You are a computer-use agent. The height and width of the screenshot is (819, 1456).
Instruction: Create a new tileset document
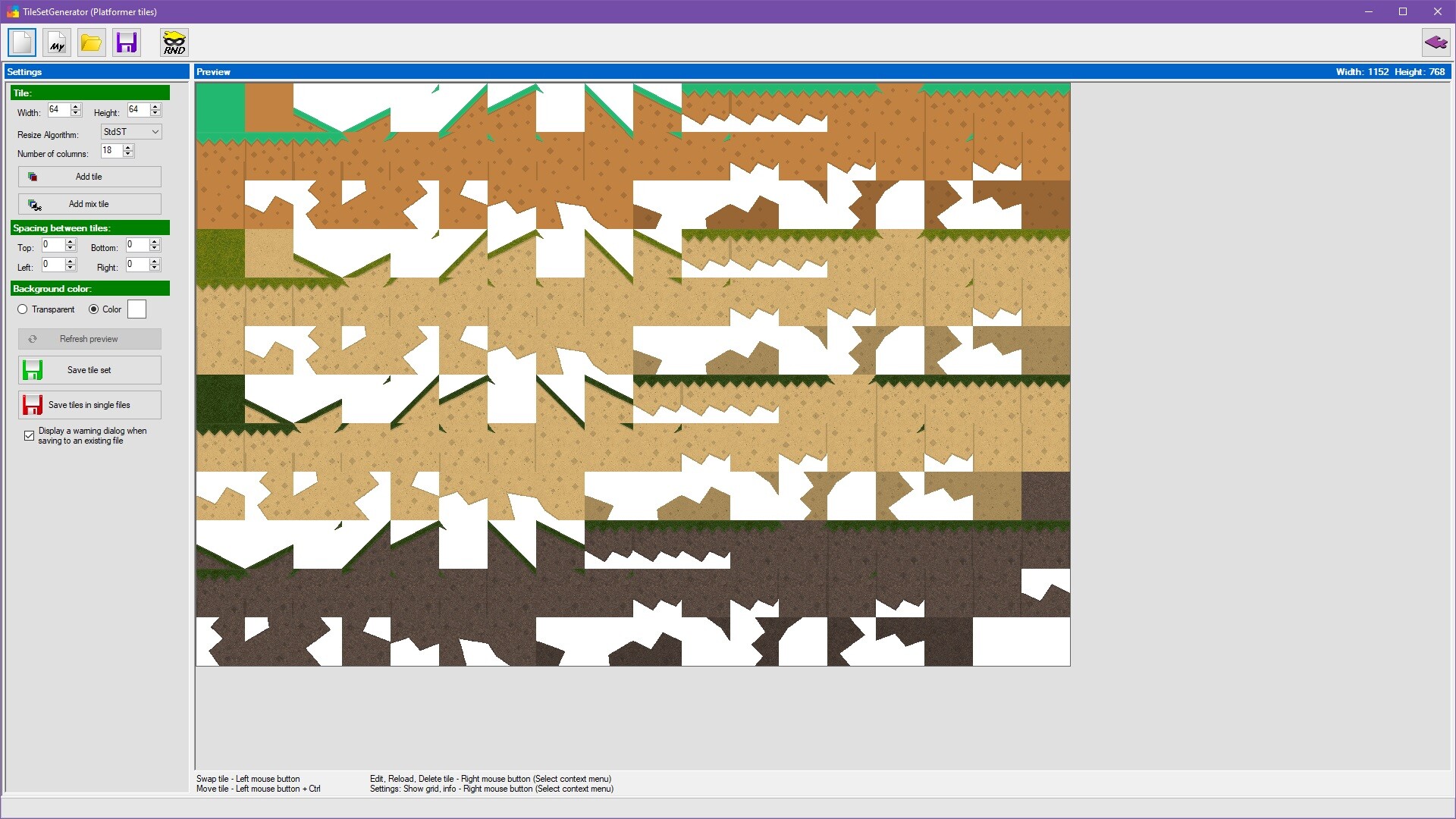21,42
